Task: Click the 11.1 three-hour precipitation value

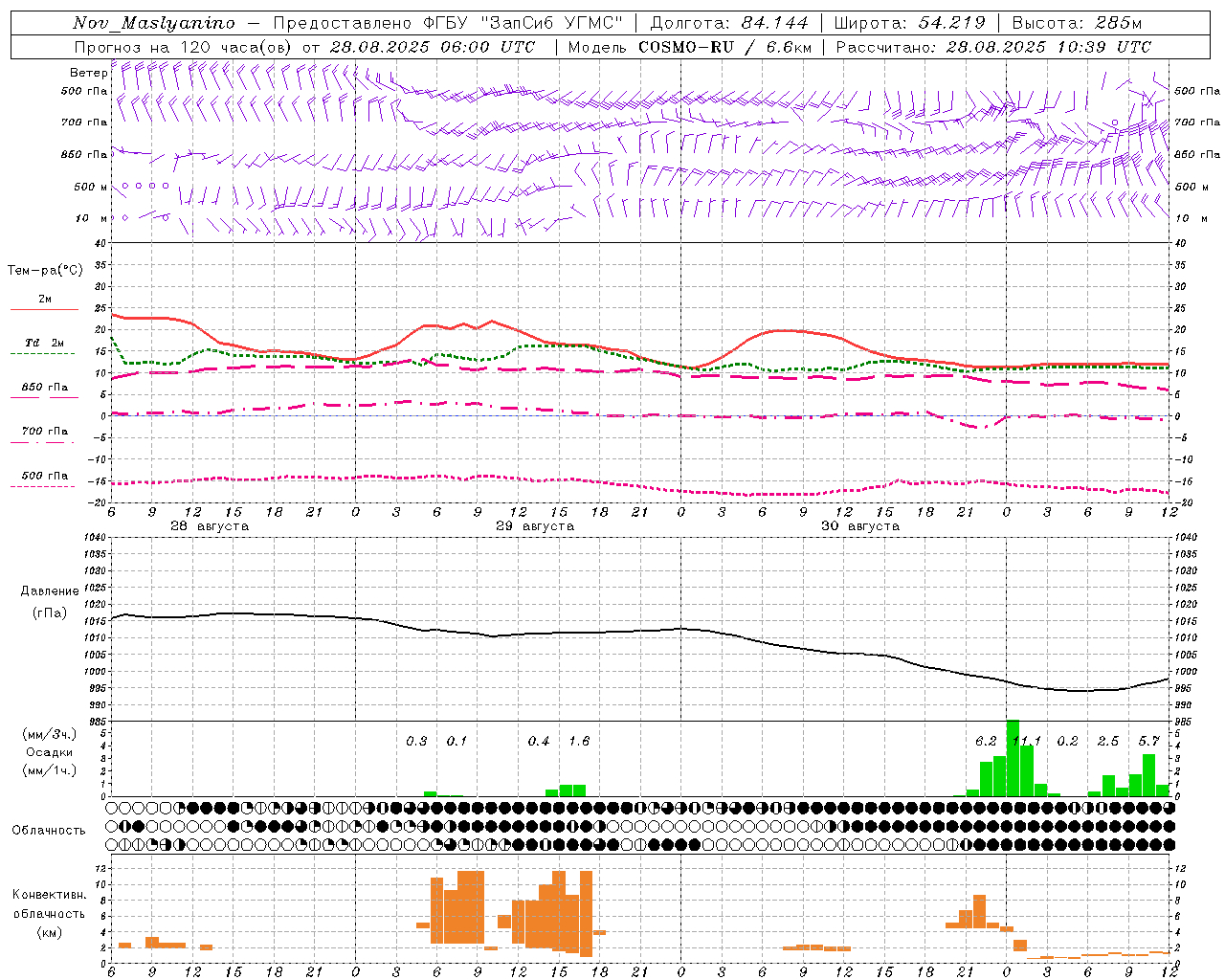Action: pos(1027,742)
